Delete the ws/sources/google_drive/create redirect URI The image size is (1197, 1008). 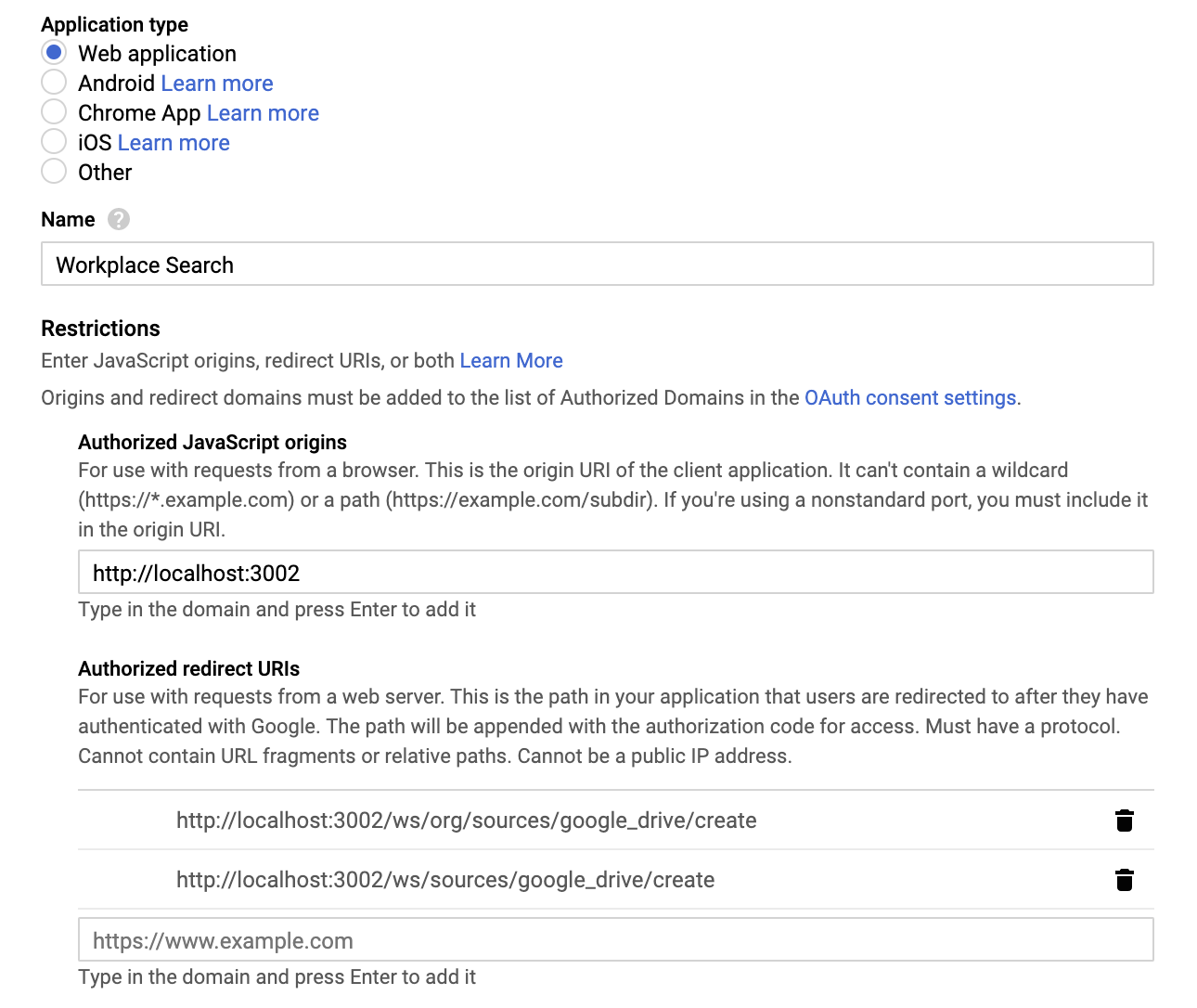point(1124,880)
